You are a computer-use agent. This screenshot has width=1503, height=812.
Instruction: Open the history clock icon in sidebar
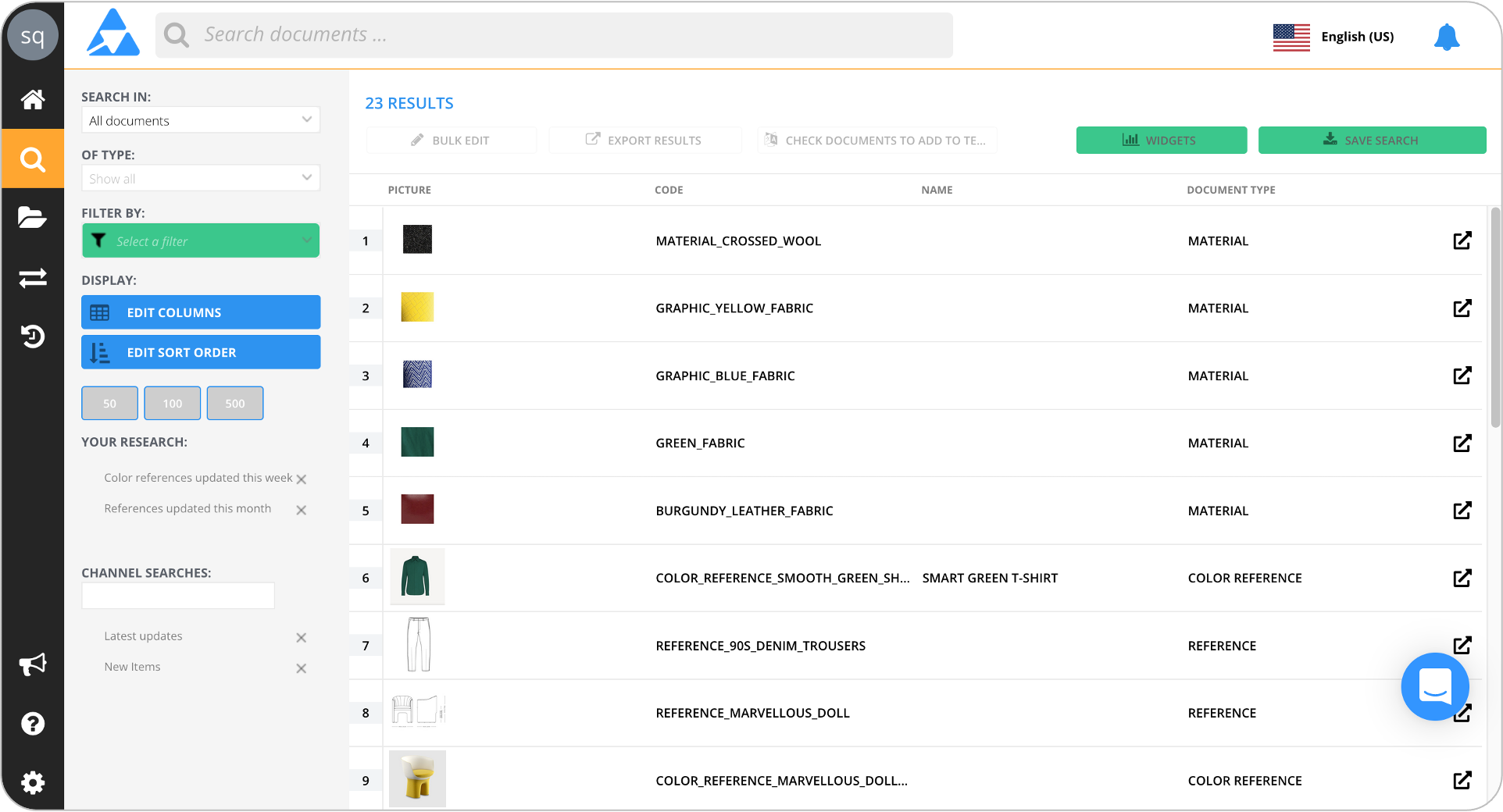pyautogui.click(x=32, y=337)
